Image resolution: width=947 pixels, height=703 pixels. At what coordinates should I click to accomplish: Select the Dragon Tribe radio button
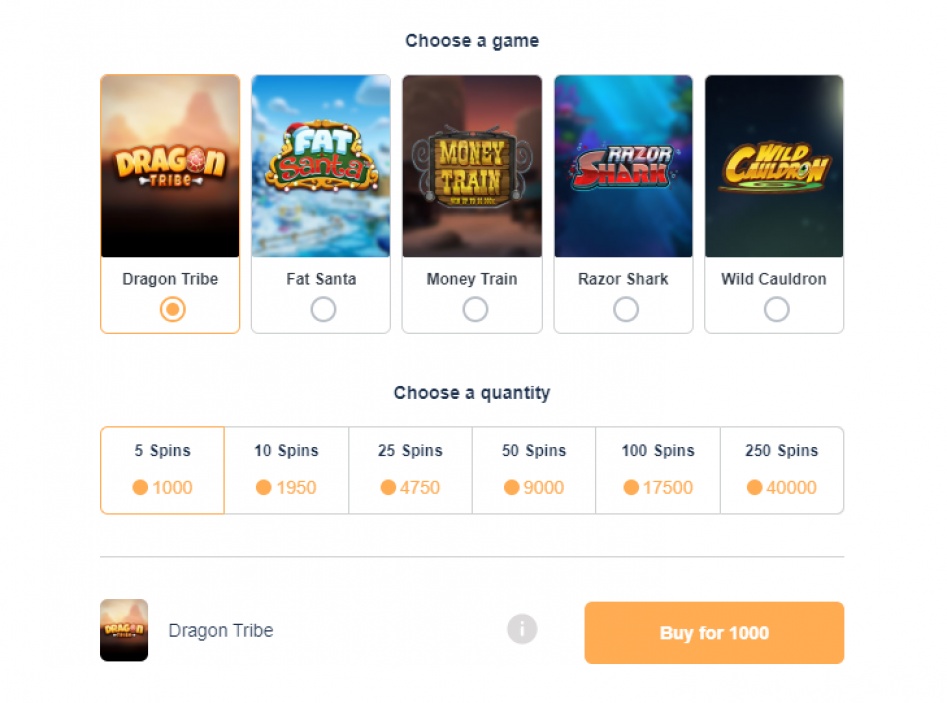pos(173,309)
